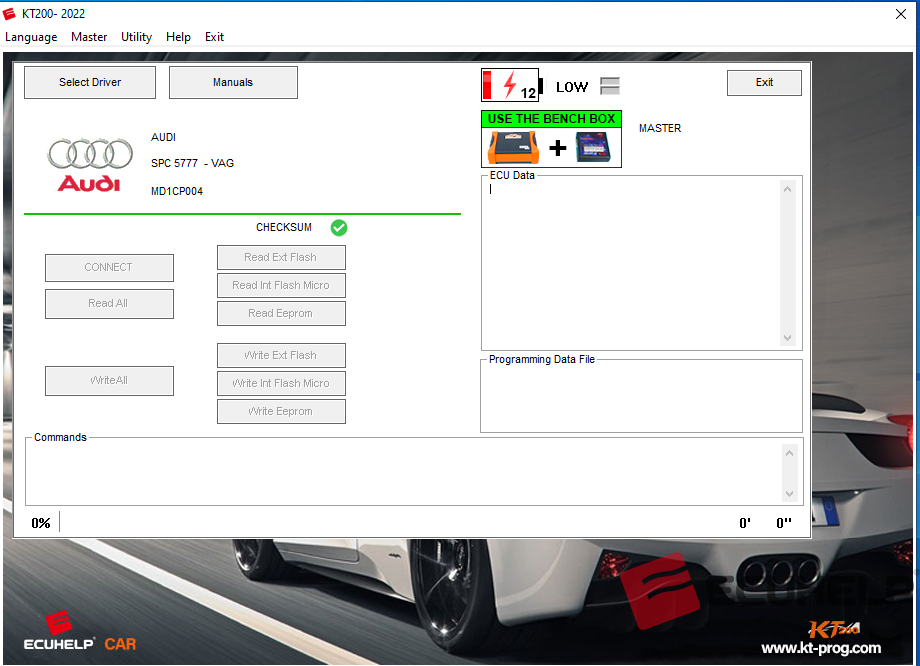The width and height of the screenshot is (920, 666).
Task: Click the Audi rings logo
Action: (90, 165)
